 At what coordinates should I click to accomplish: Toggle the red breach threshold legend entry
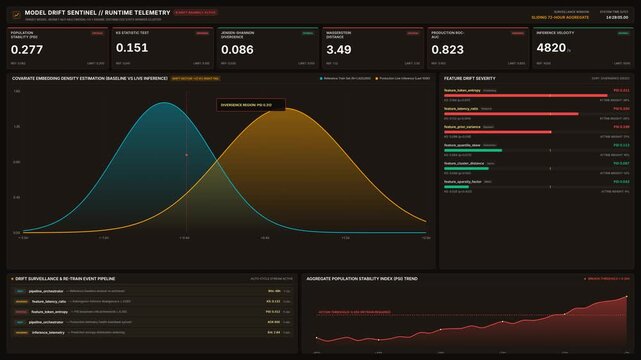607,279
